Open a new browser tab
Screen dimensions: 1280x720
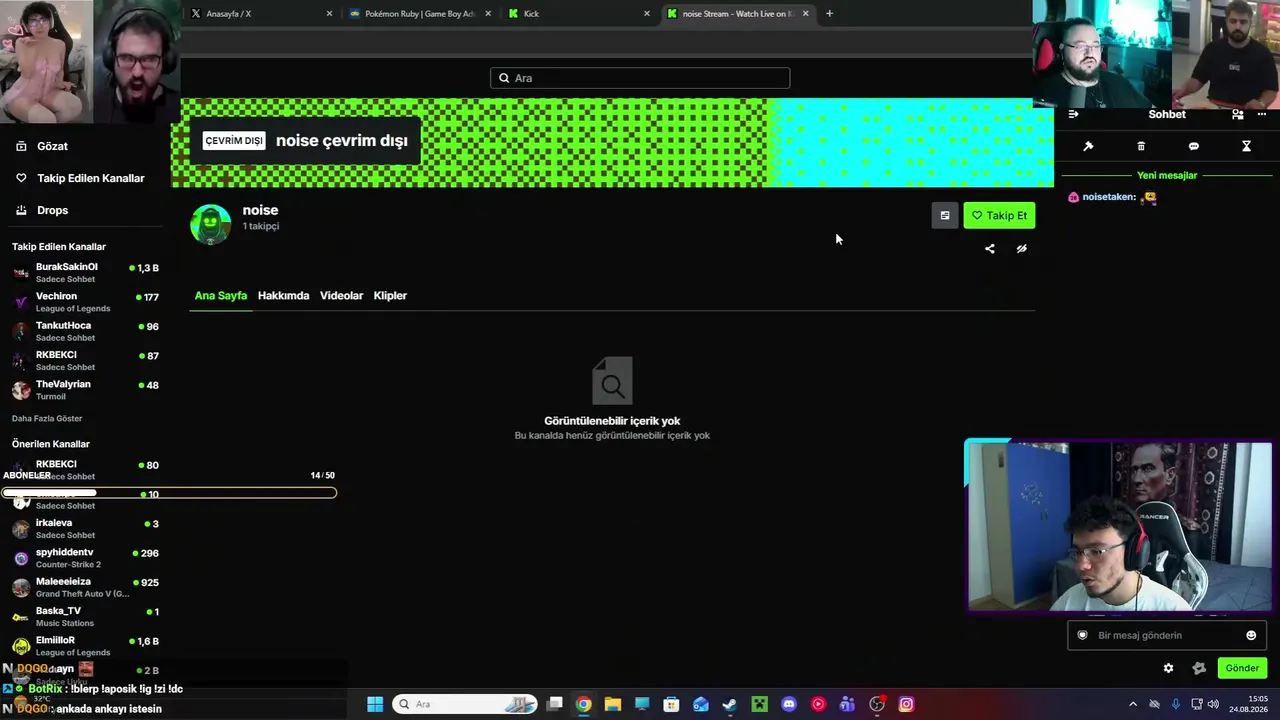click(x=829, y=14)
